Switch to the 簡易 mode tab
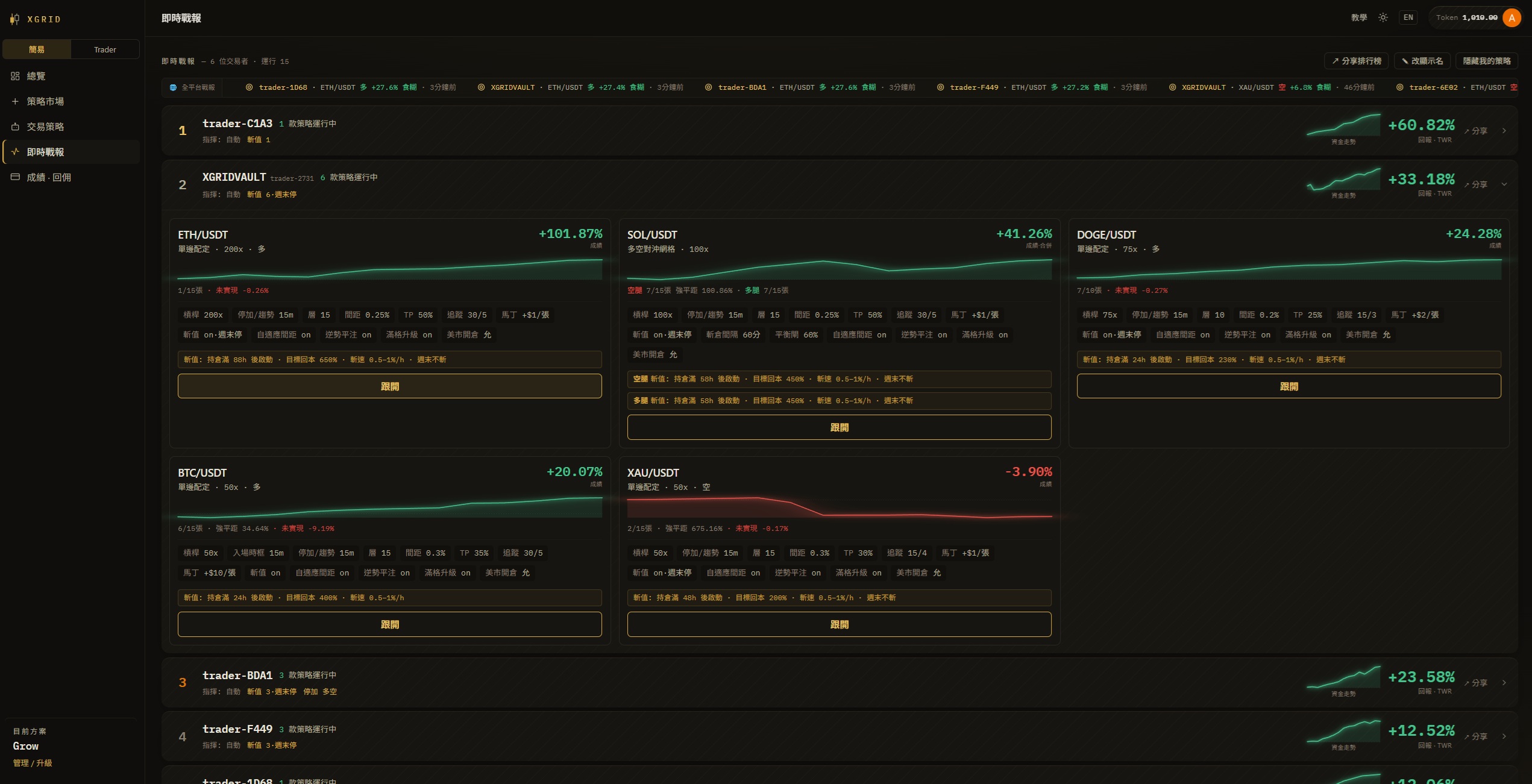The image size is (1532, 784). (x=37, y=49)
